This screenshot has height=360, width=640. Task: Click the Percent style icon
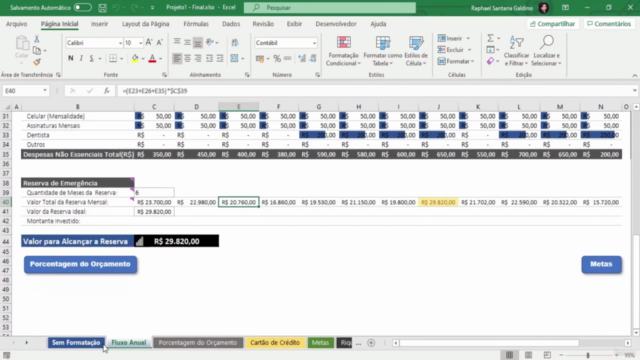coord(277,59)
